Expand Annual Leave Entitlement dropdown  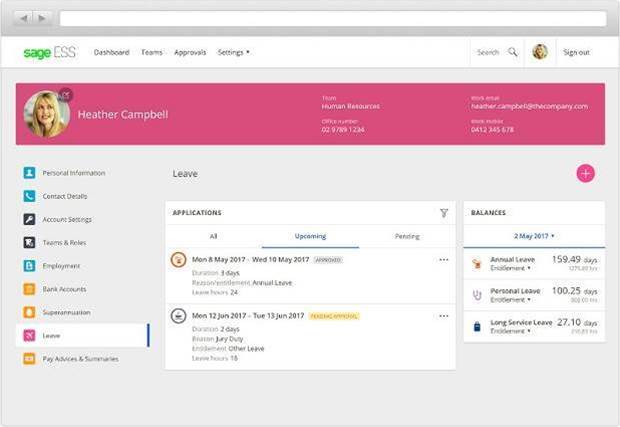(510, 268)
